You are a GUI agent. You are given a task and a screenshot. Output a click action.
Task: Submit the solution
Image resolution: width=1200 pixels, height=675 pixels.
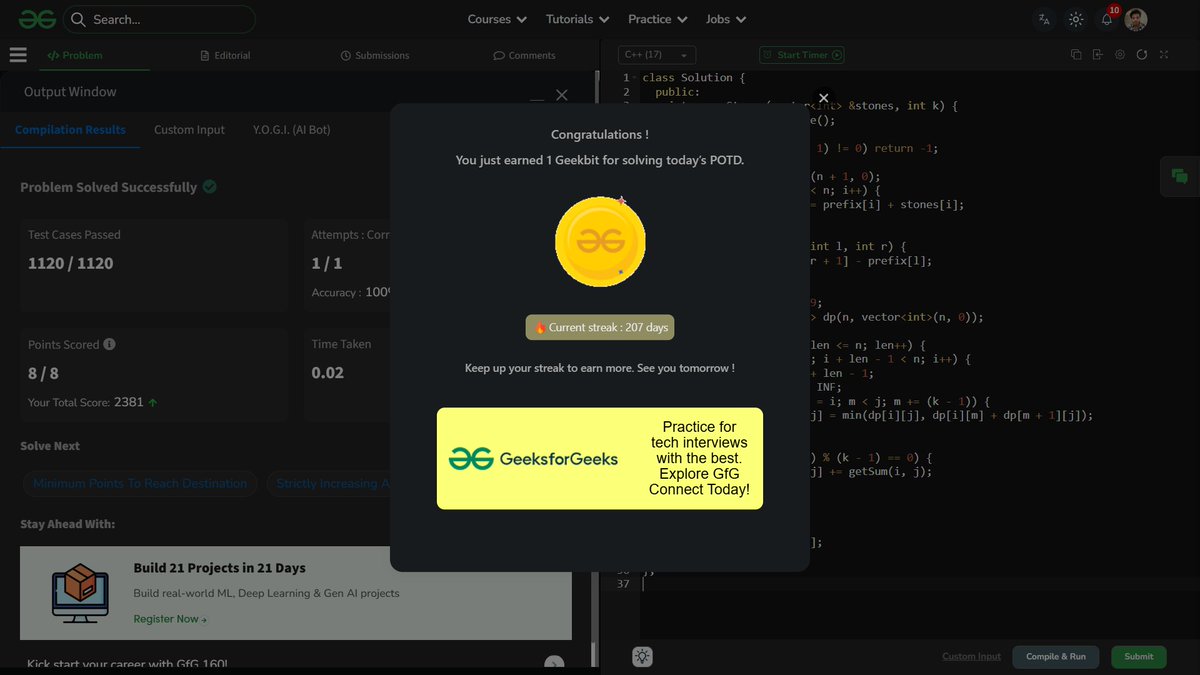[x=1138, y=657]
